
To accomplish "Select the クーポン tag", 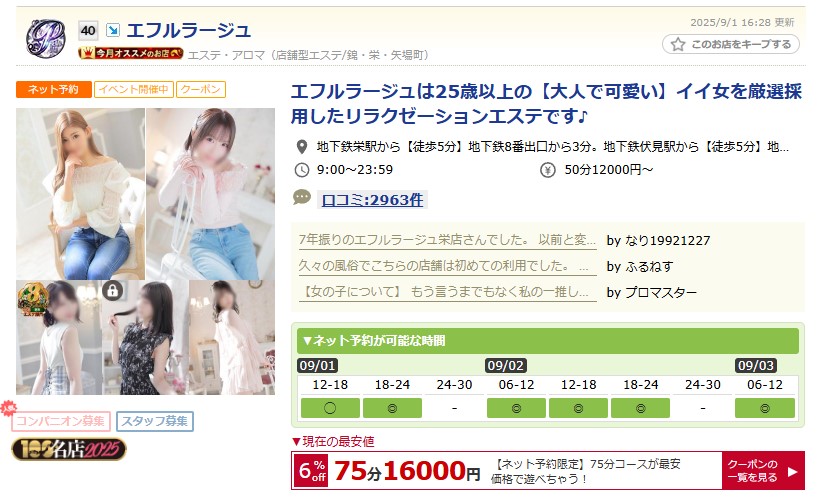I will (201, 89).
